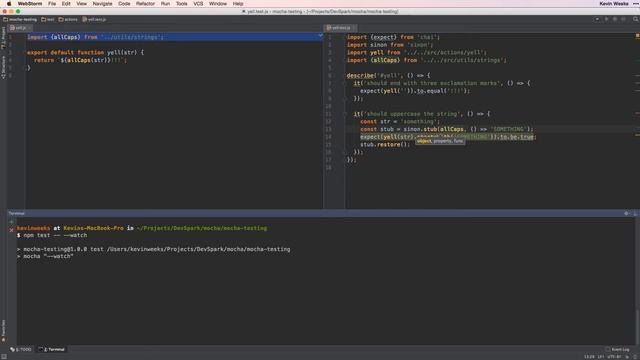Screen dimensions: 640x360
Task: Open the Refactor menu
Action: 145,4
